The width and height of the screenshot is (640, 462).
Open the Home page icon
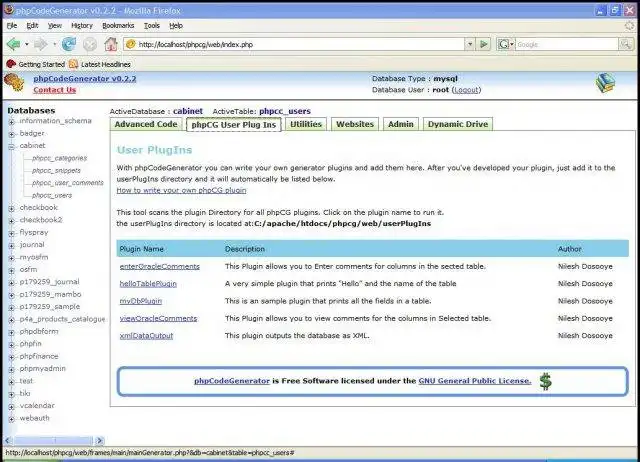coord(111,44)
